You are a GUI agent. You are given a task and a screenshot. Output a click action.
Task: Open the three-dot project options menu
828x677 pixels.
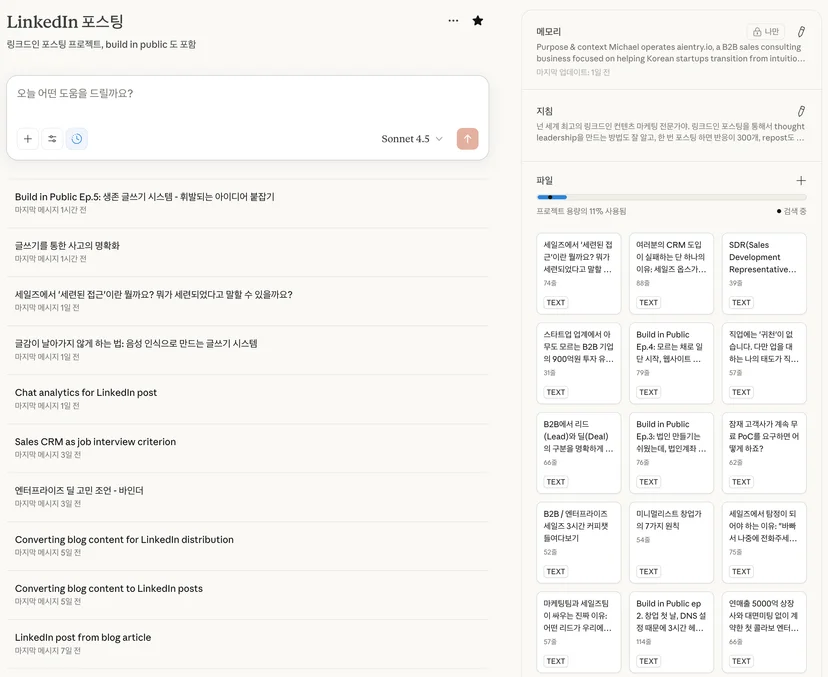point(453,21)
